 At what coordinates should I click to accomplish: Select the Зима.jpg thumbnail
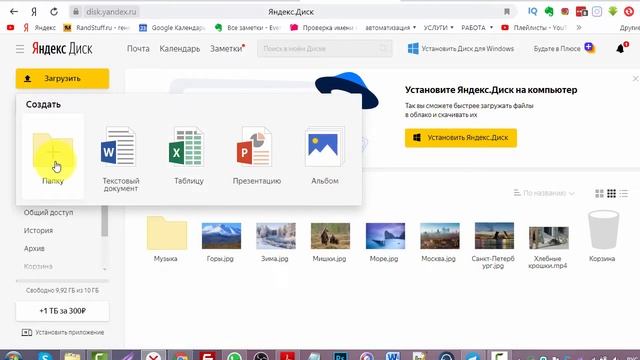click(276, 236)
